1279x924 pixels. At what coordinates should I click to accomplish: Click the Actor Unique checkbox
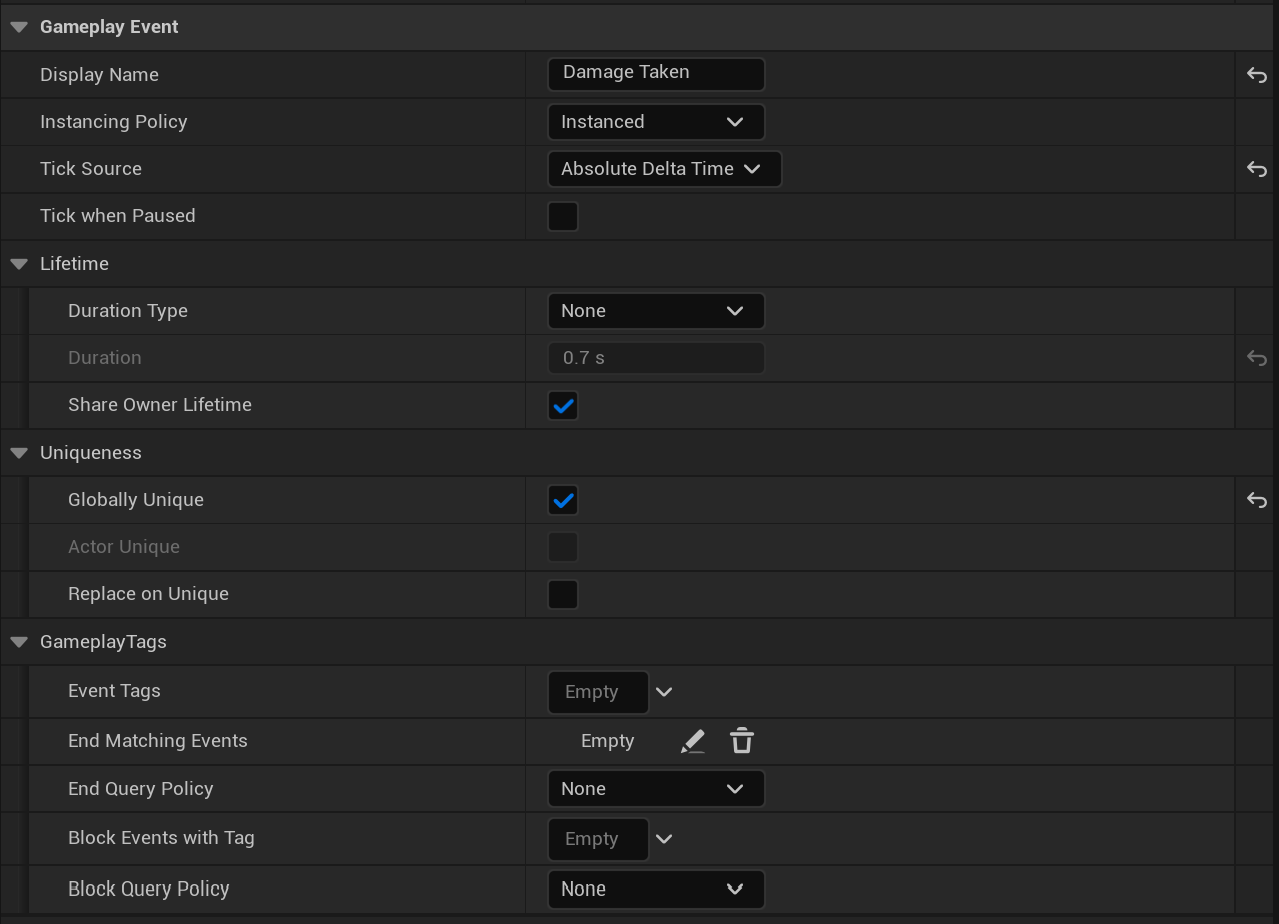[x=563, y=547]
